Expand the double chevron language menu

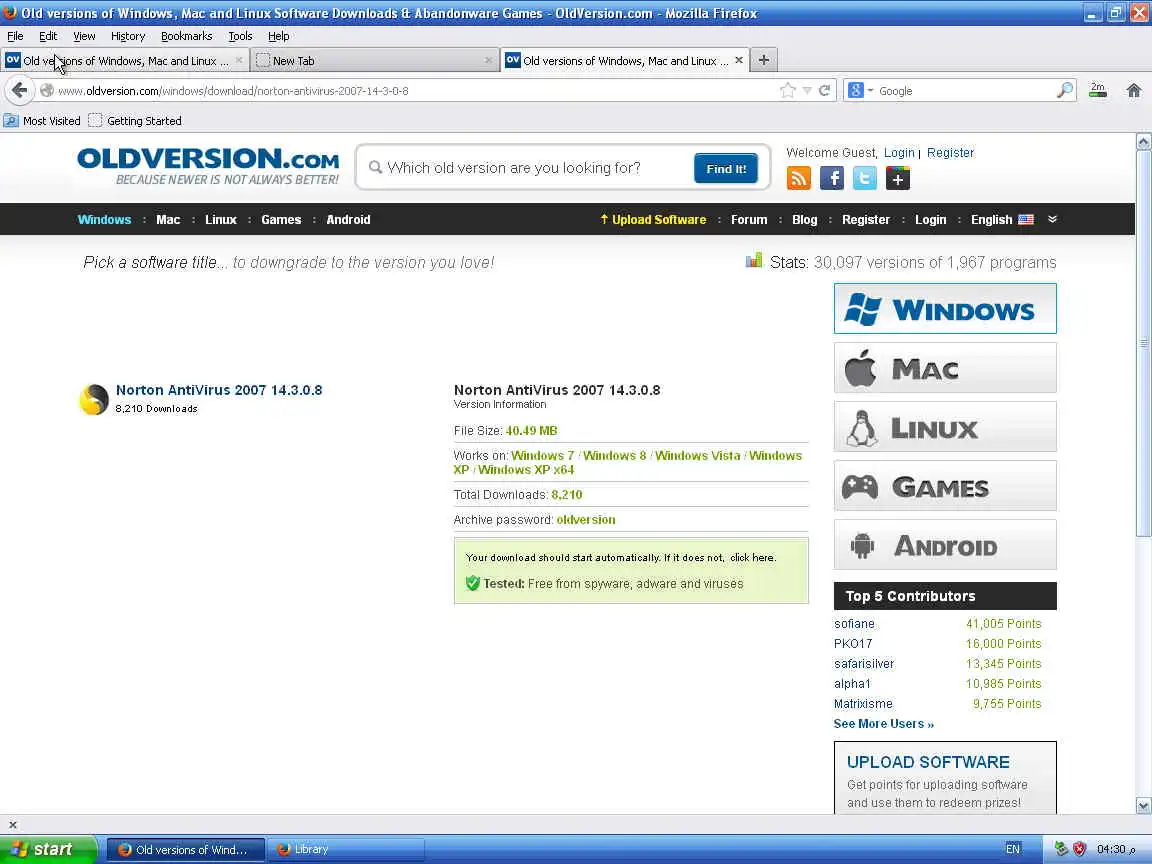pyautogui.click(x=1052, y=220)
